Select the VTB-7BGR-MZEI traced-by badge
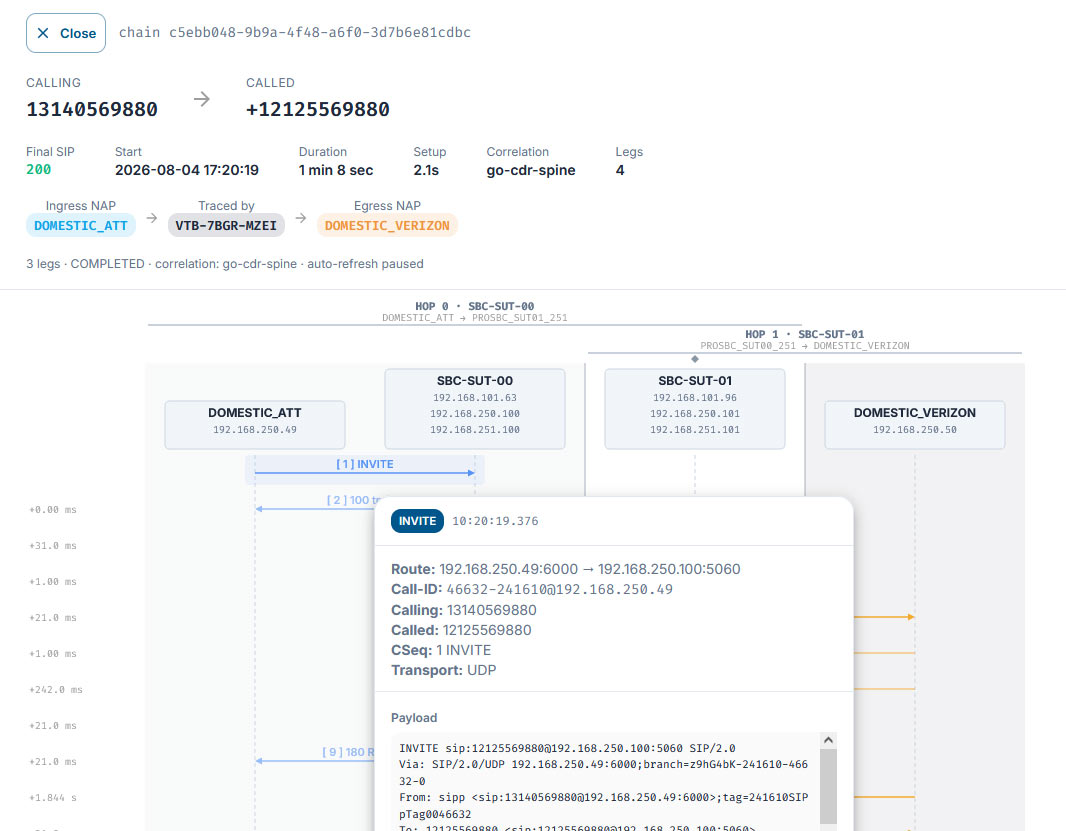 pyautogui.click(x=226, y=226)
